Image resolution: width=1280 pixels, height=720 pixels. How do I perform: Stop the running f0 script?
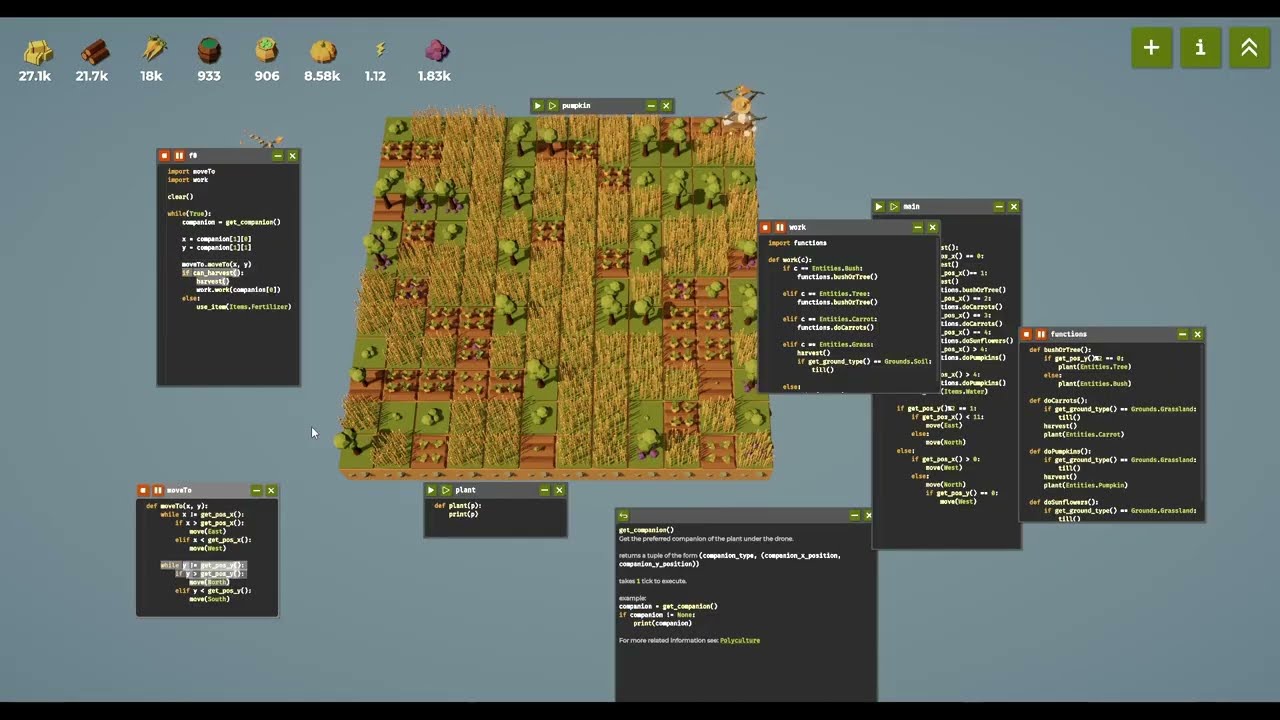click(164, 156)
